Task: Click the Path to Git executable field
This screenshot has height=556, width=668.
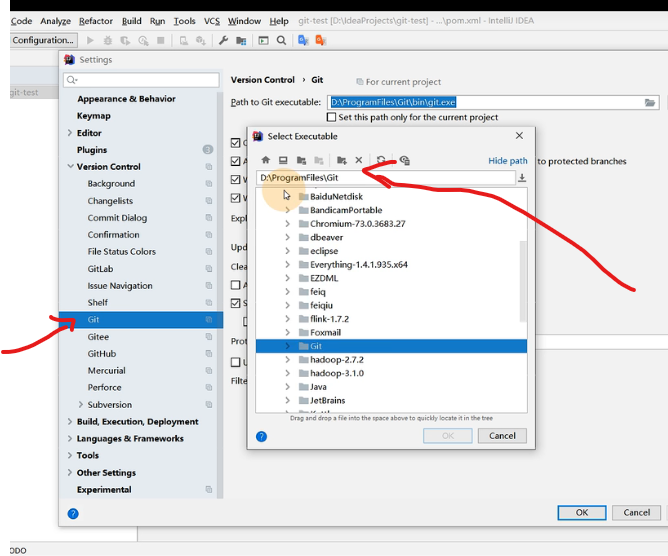Action: click(x=493, y=102)
